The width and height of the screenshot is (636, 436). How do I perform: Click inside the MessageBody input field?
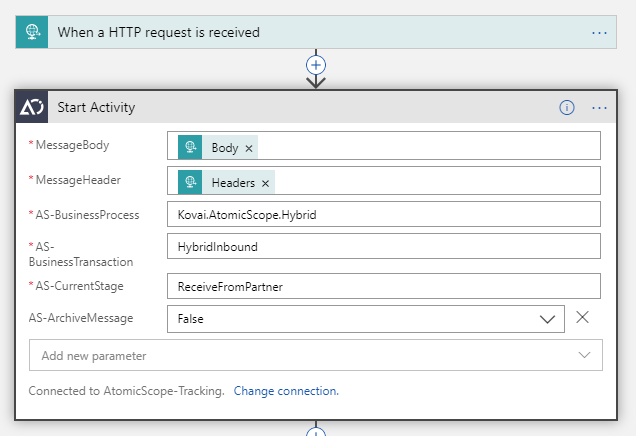coord(384,146)
